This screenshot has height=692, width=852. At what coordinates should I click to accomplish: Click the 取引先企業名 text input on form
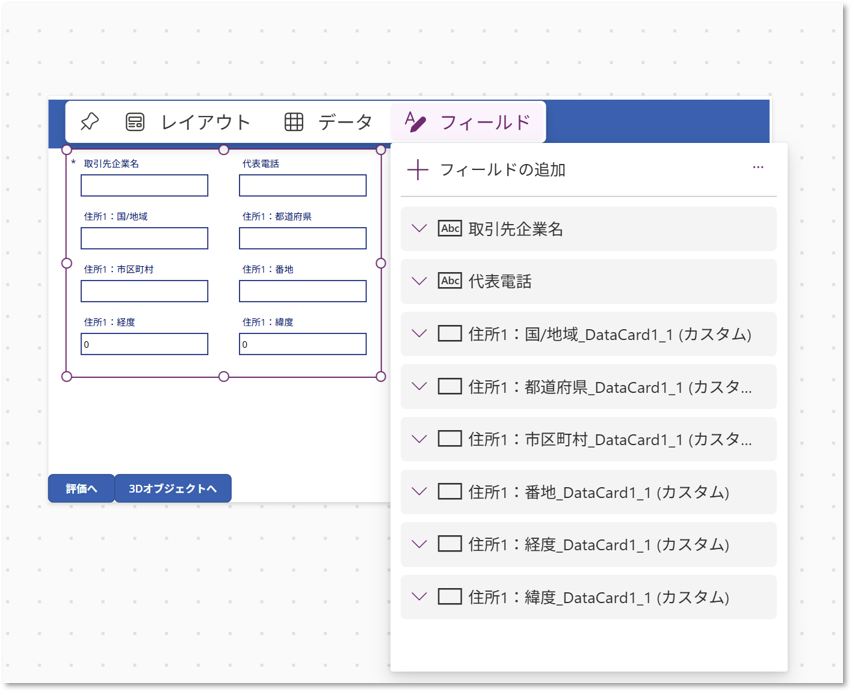144,185
